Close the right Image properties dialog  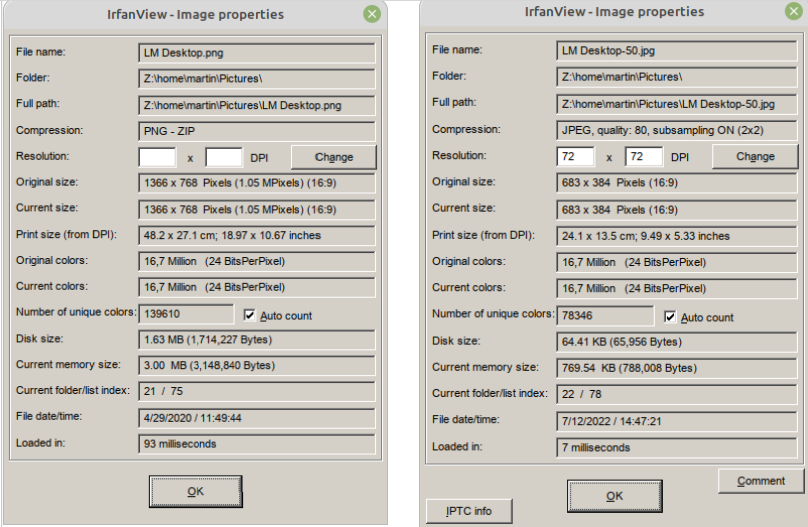[794, 11]
